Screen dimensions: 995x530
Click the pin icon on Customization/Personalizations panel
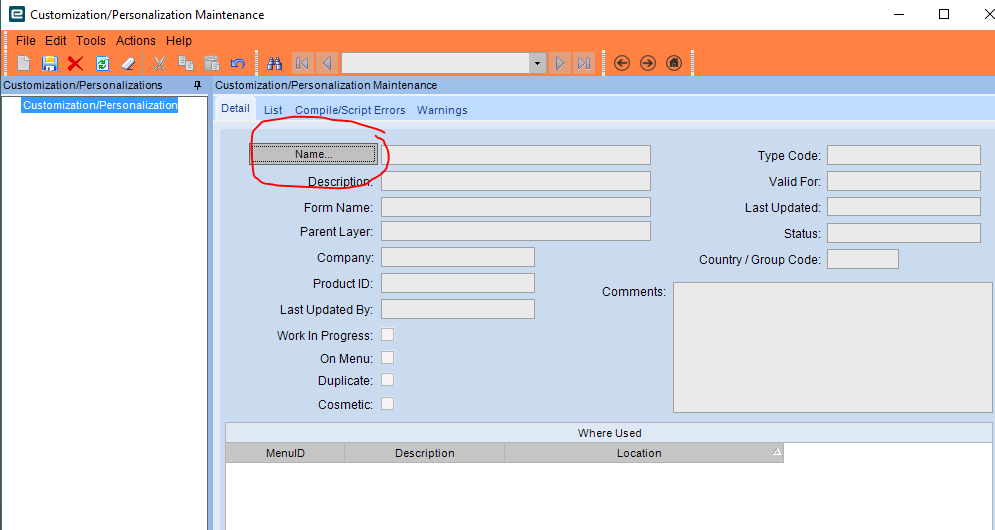(x=197, y=85)
